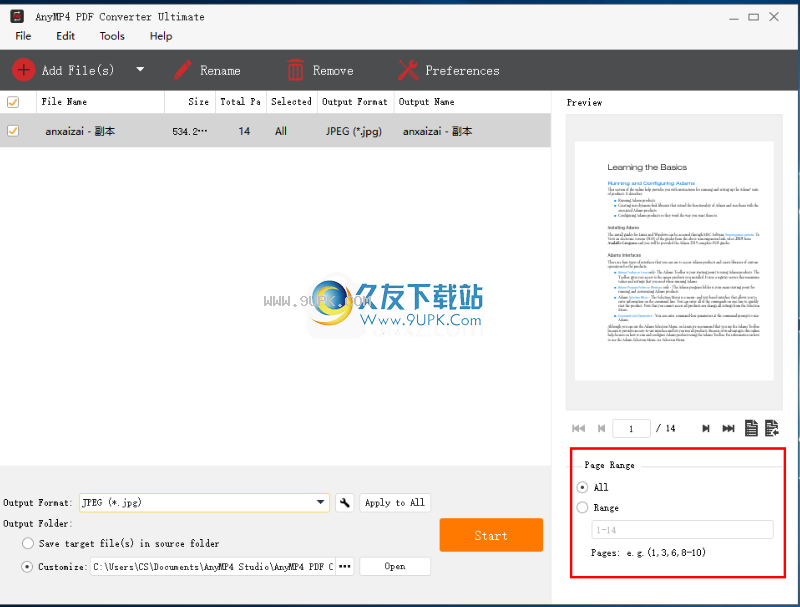Click the Selected column header
The height and width of the screenshot is (607, 800).
coord(292,102)
